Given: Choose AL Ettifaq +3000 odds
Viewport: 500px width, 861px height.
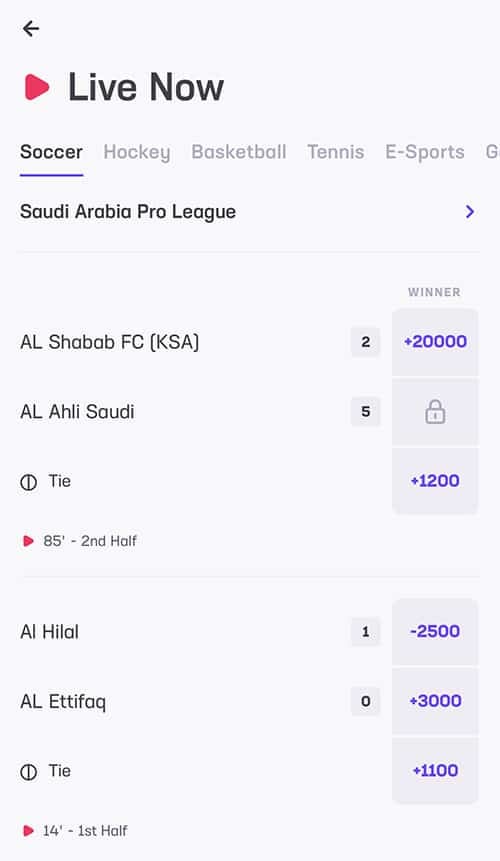Looking at the screenshot, I should [x=435, y=701].
